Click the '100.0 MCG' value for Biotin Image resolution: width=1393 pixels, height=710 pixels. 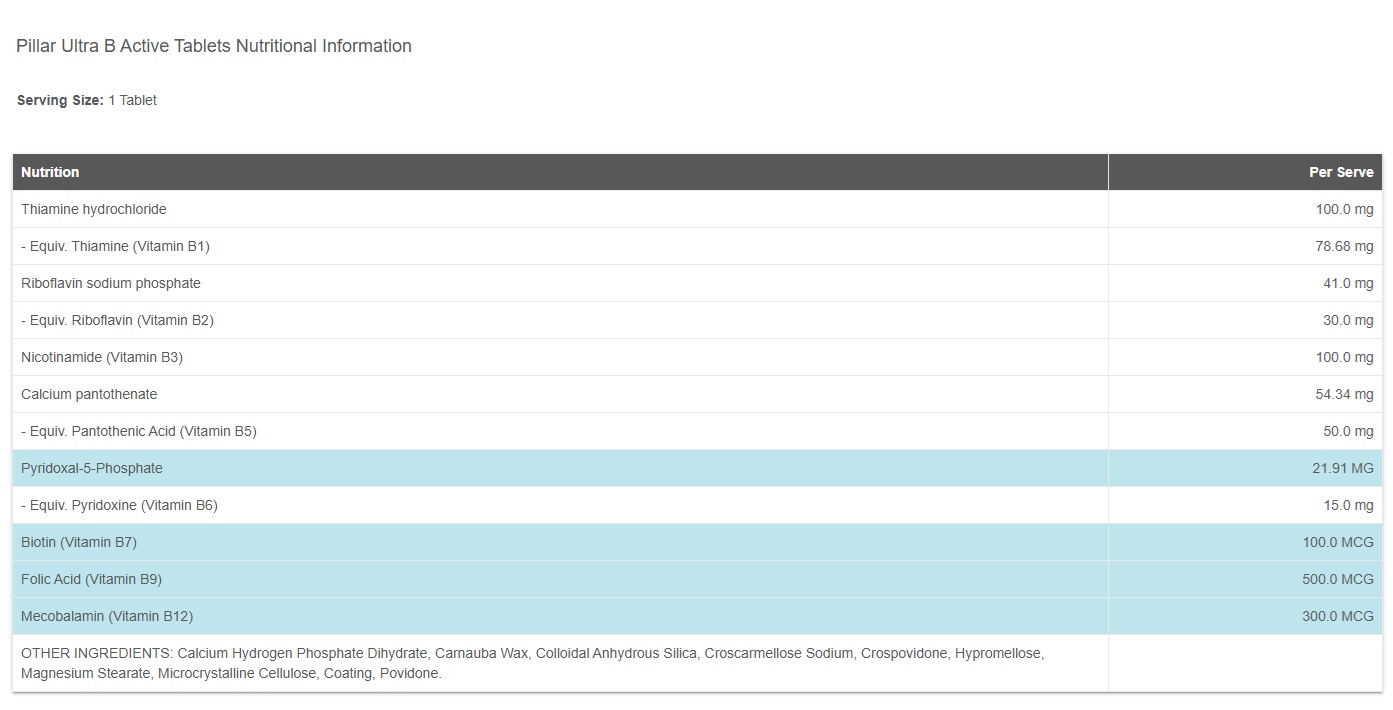click(x=1338, y=542)
